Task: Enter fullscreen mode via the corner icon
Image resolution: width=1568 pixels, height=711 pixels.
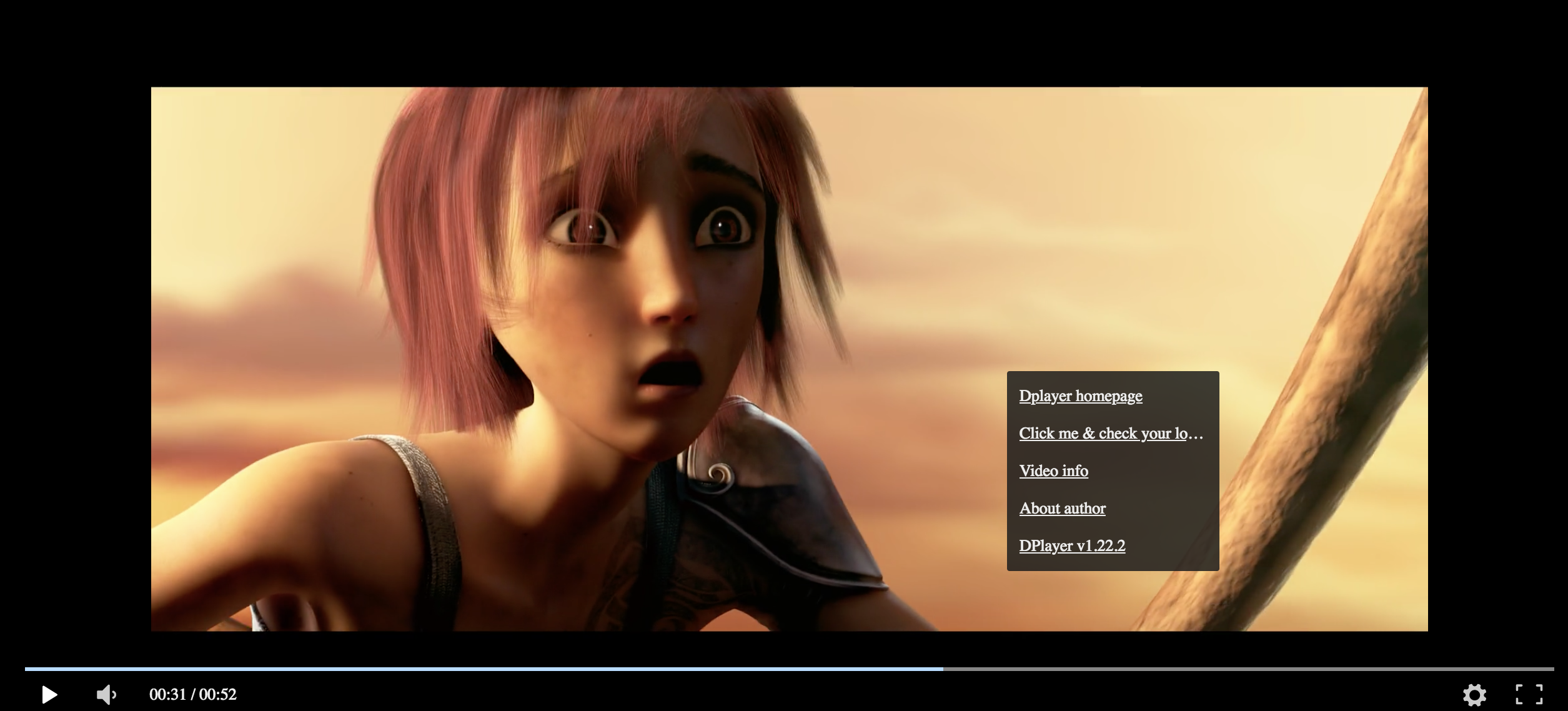Action: [x=1529, y=694]
